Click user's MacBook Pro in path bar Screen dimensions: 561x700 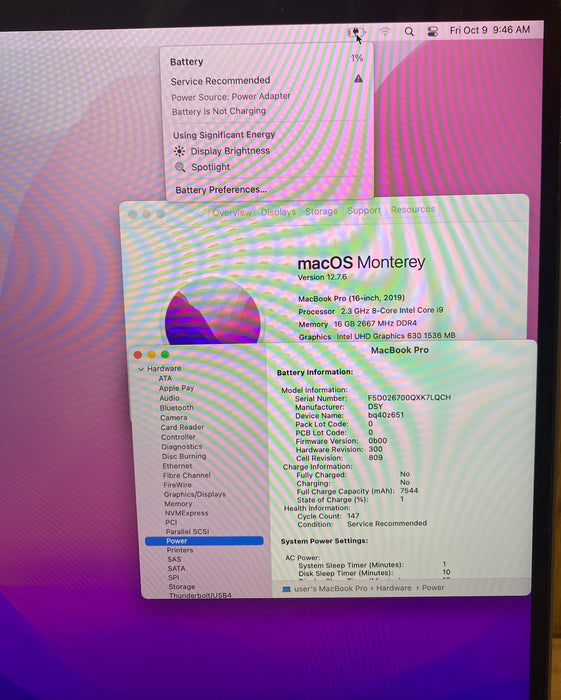click(x=331, y=588)
